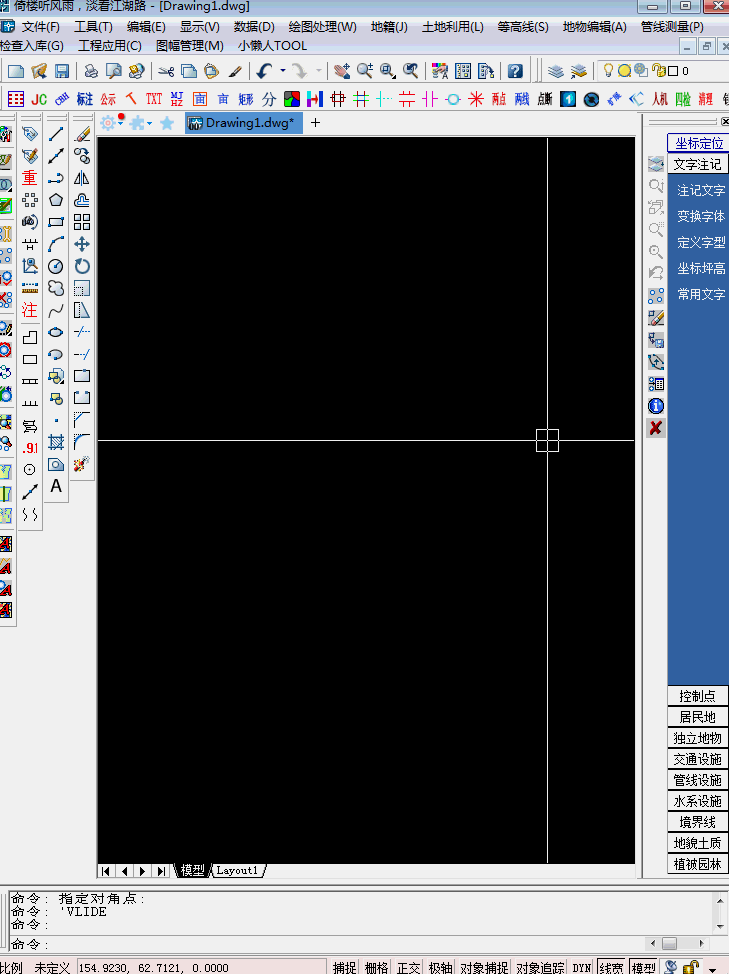Select the Copy objects tool
The image size is (729, 974).
82,156
